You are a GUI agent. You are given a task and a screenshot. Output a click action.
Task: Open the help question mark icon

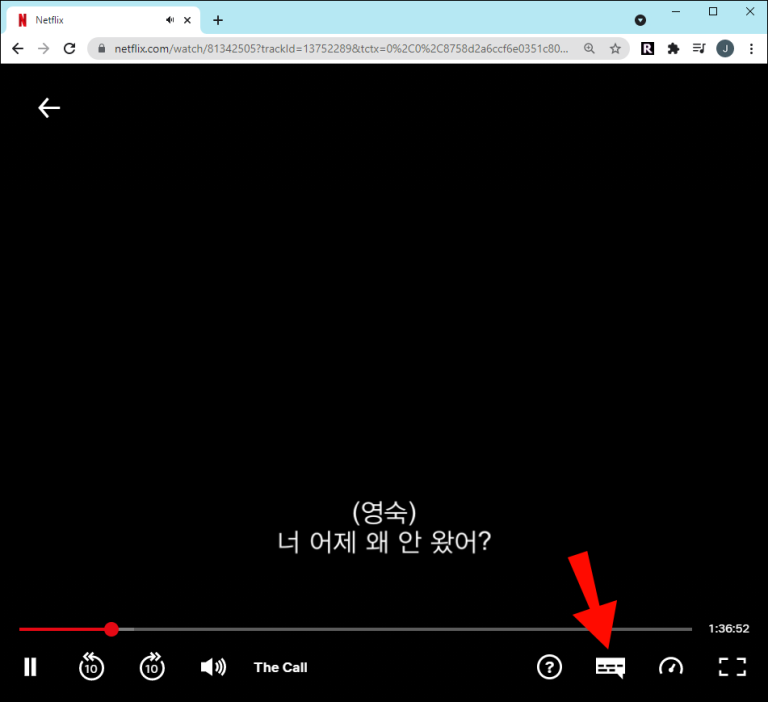549,667
